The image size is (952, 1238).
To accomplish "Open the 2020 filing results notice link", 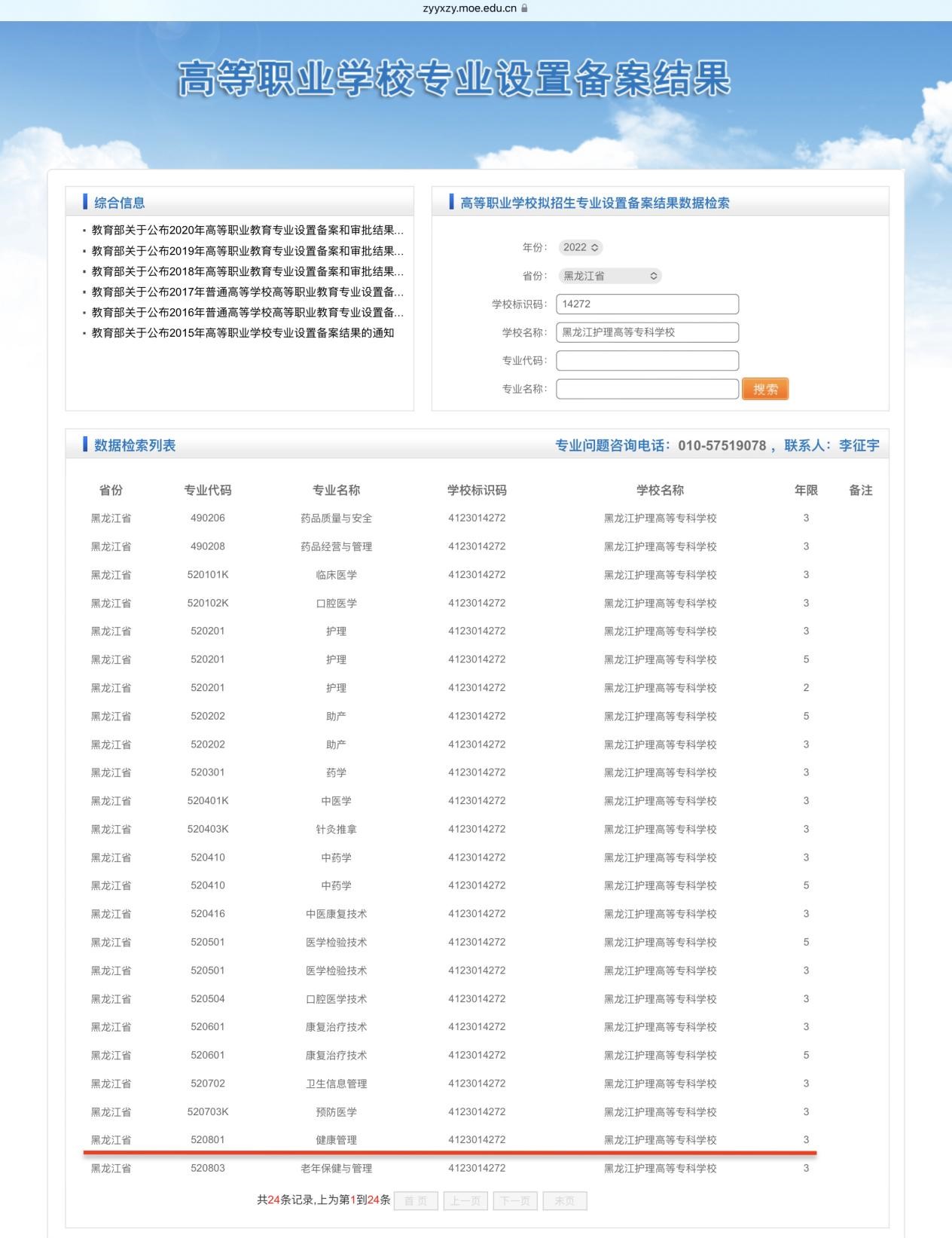I will pos(247,230).
